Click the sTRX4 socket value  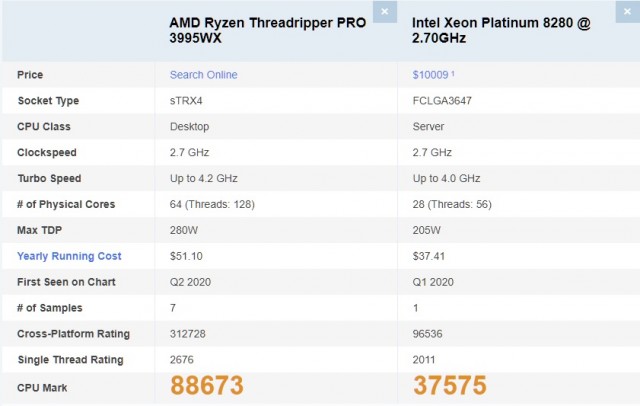[186, 101]
